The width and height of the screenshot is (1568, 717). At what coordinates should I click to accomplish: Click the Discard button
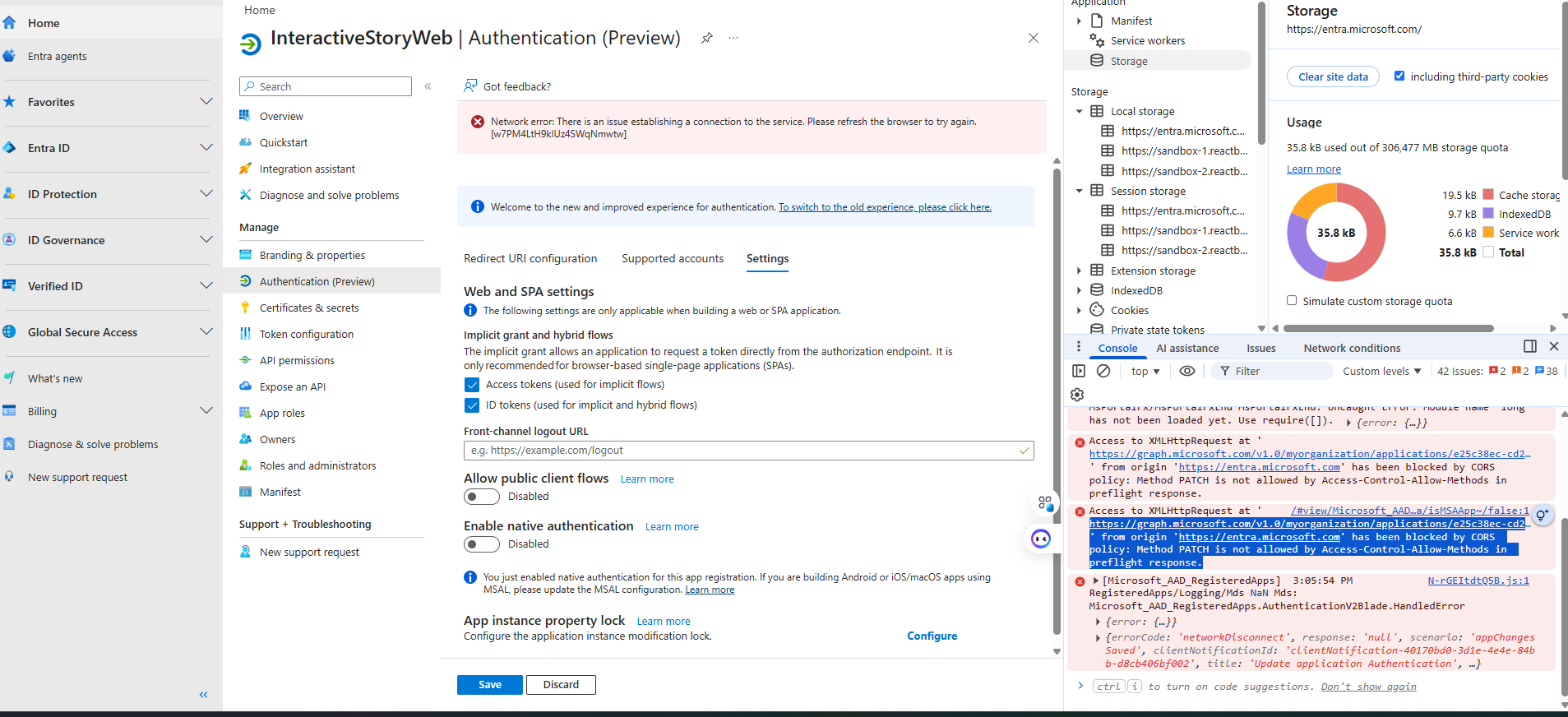pos(561,685)
